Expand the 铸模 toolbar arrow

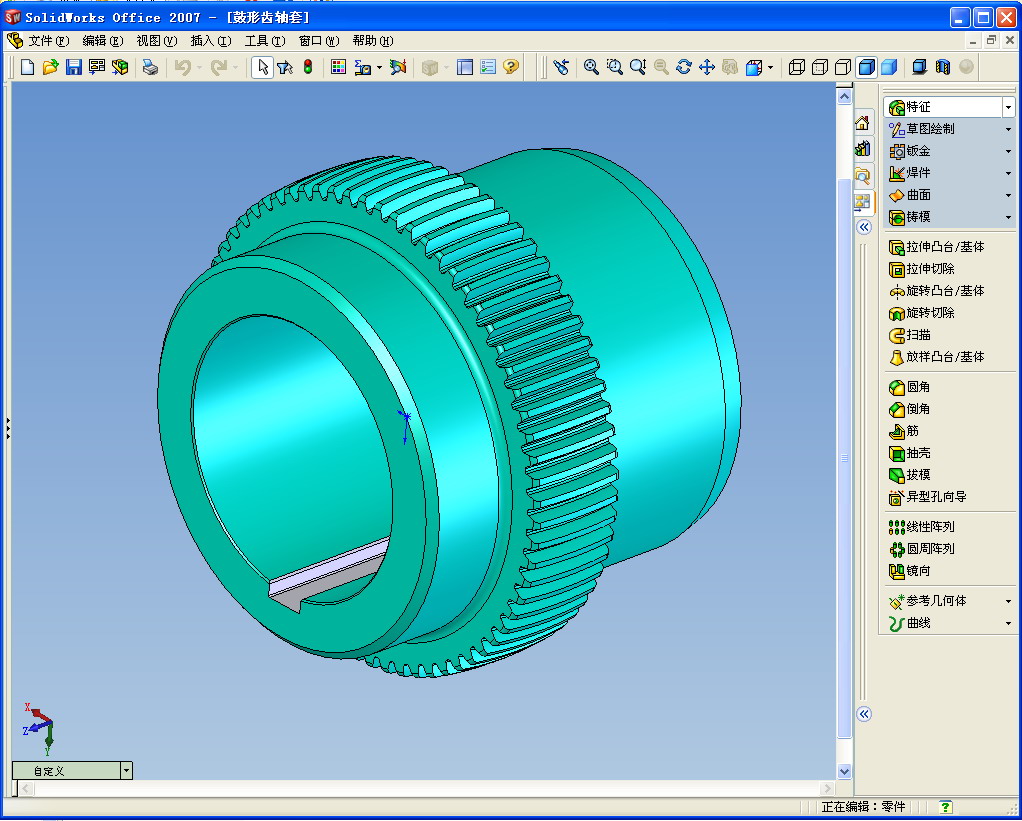1008,217
